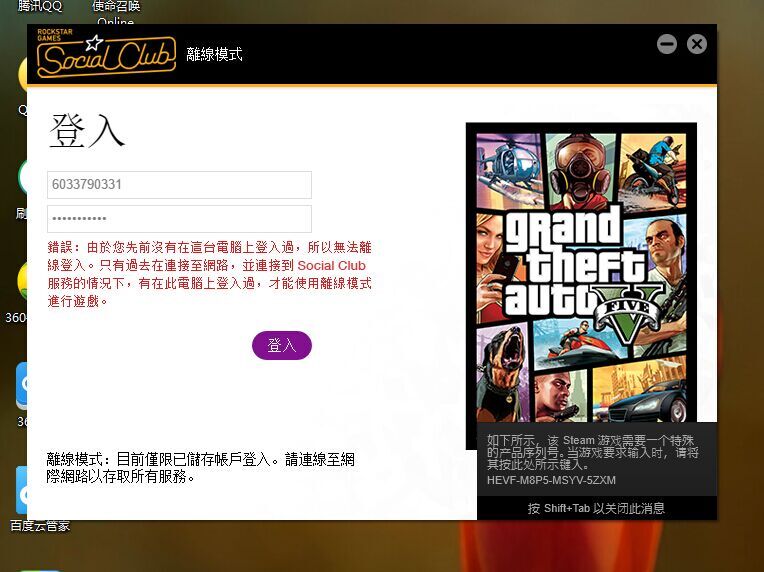
Task: Click the masked password field
Action: click(x=179, y=218)
